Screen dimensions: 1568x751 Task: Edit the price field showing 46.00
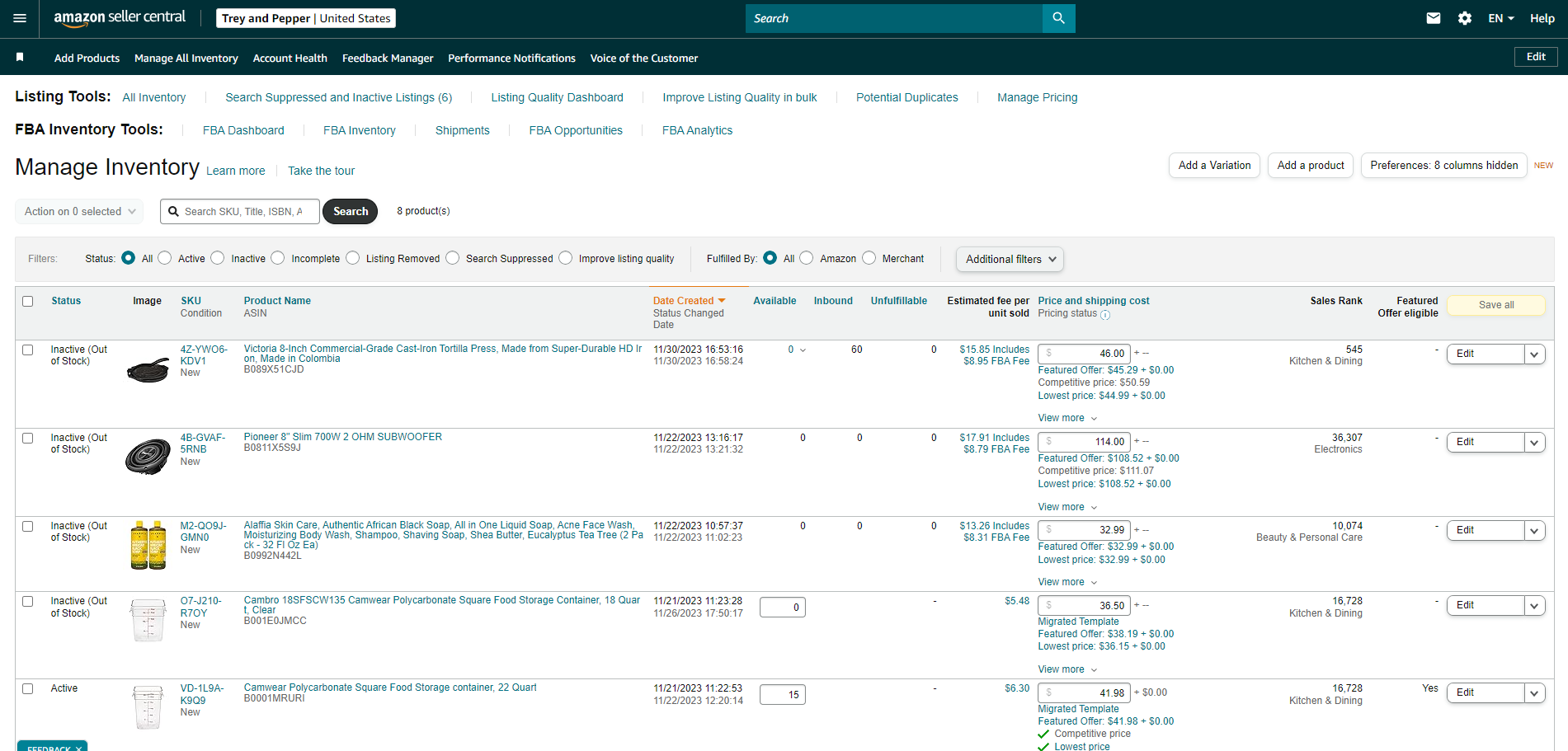(x=1084, y=354)
